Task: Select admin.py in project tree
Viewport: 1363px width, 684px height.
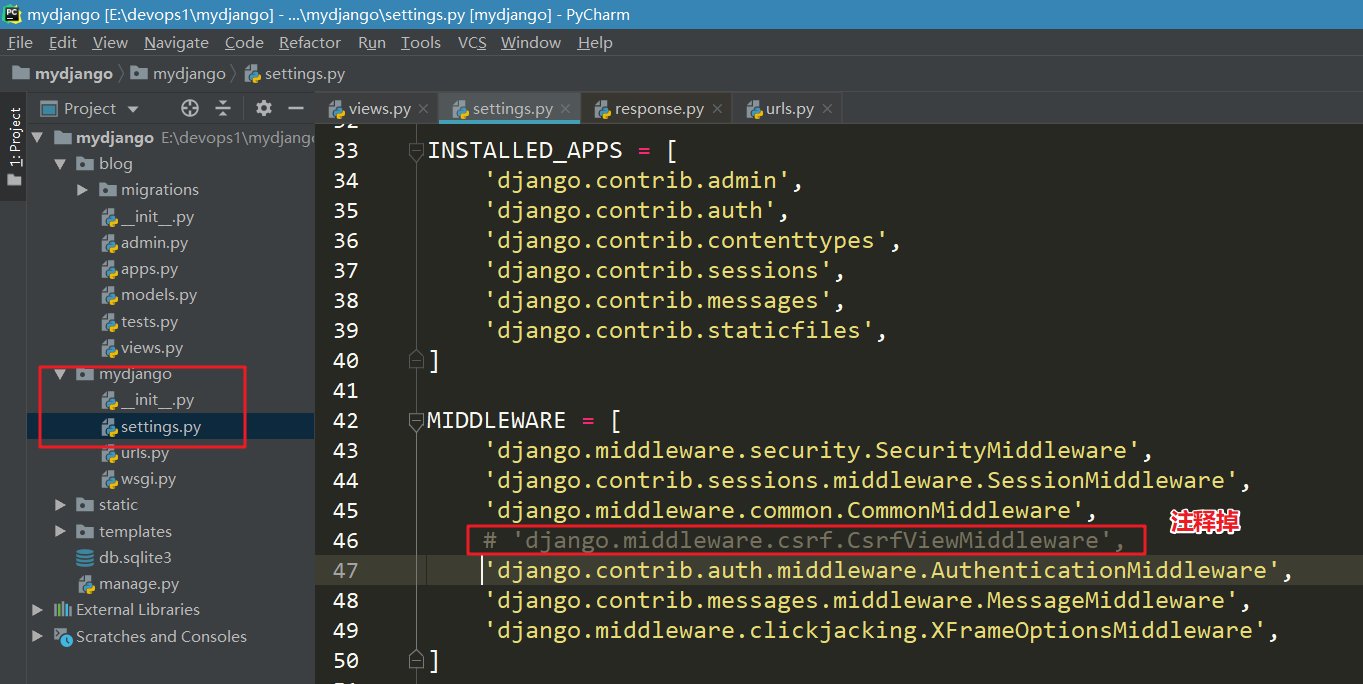Action: coord(144,242)
